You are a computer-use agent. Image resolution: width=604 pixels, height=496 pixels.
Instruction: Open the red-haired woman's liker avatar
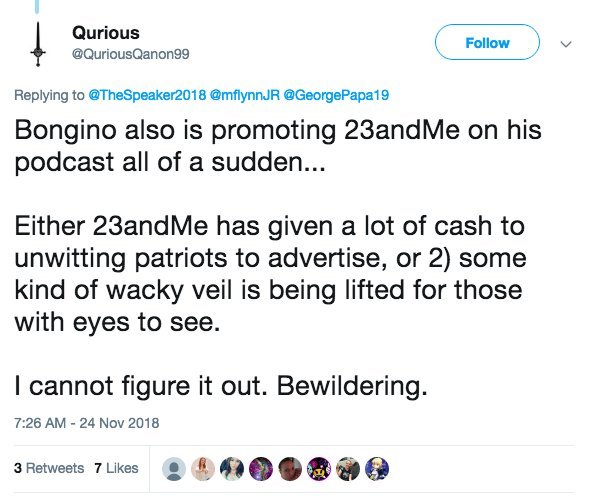(203, 467)
